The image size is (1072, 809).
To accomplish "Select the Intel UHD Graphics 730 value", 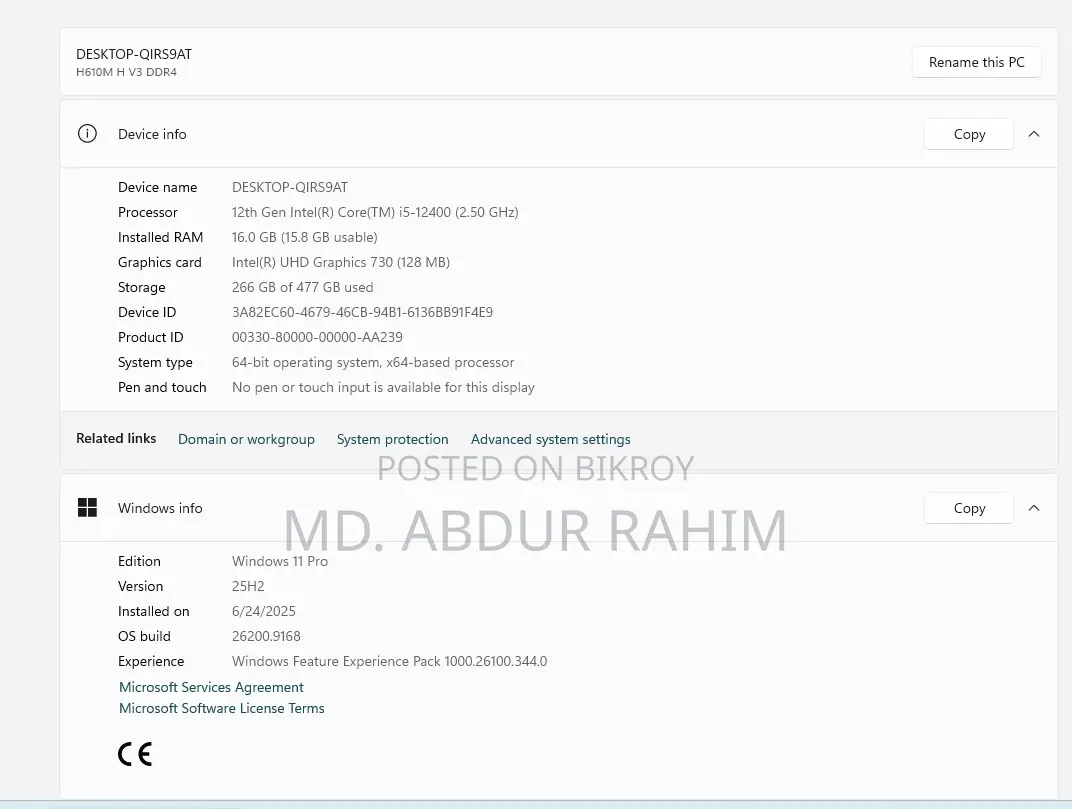I will pyautogui.click(x=340, y=263).
